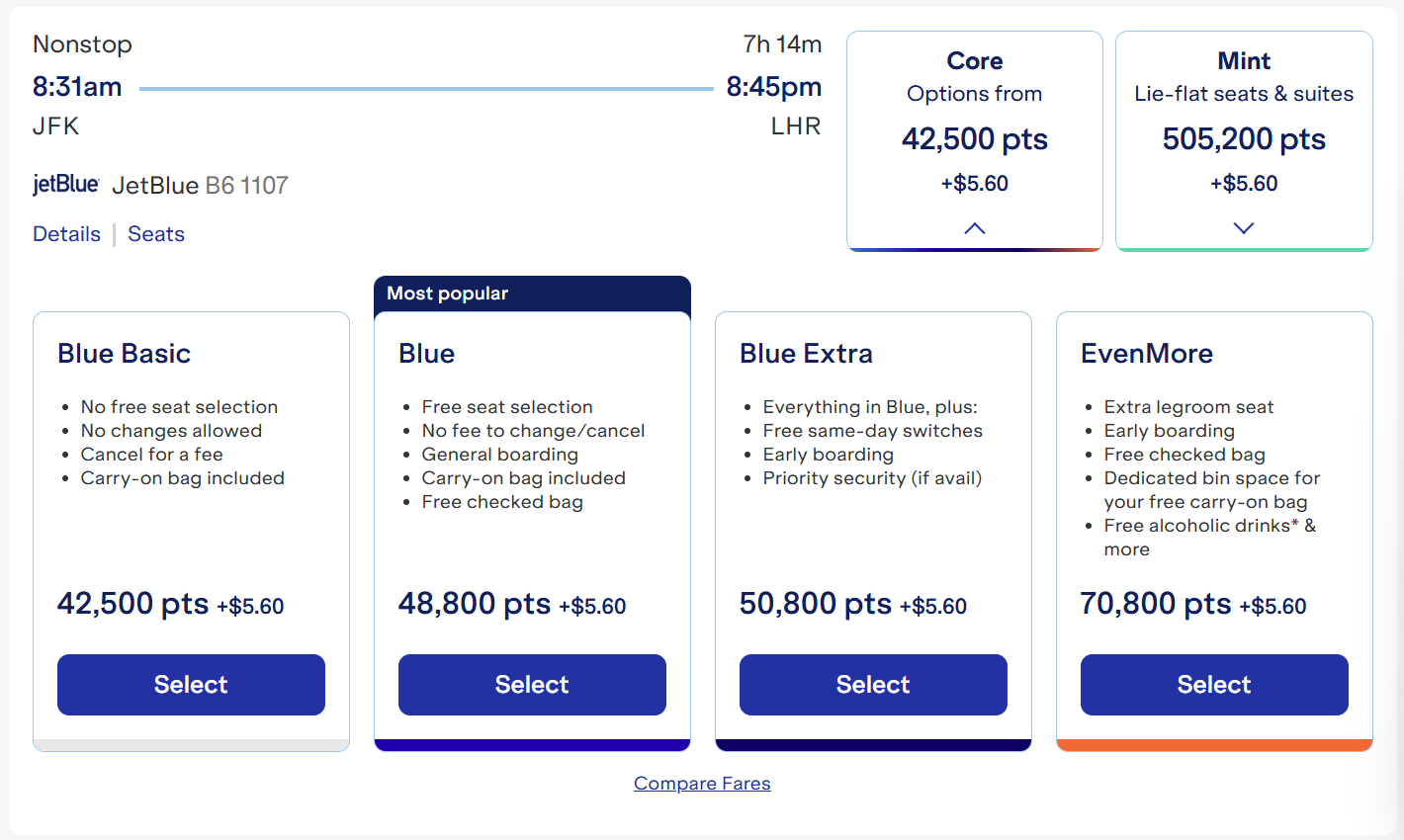
Task: Click the 505,200 pts Mint price
Action: point(1243,138)
